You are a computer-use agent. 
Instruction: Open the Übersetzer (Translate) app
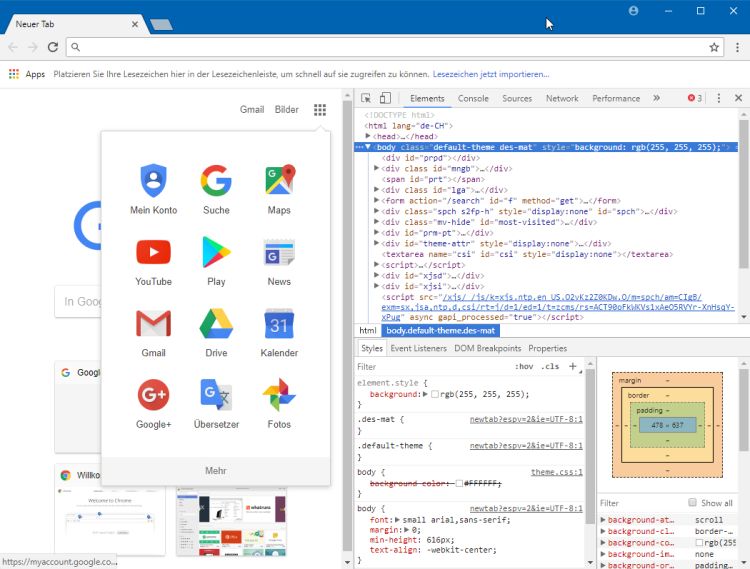point(216,403)
